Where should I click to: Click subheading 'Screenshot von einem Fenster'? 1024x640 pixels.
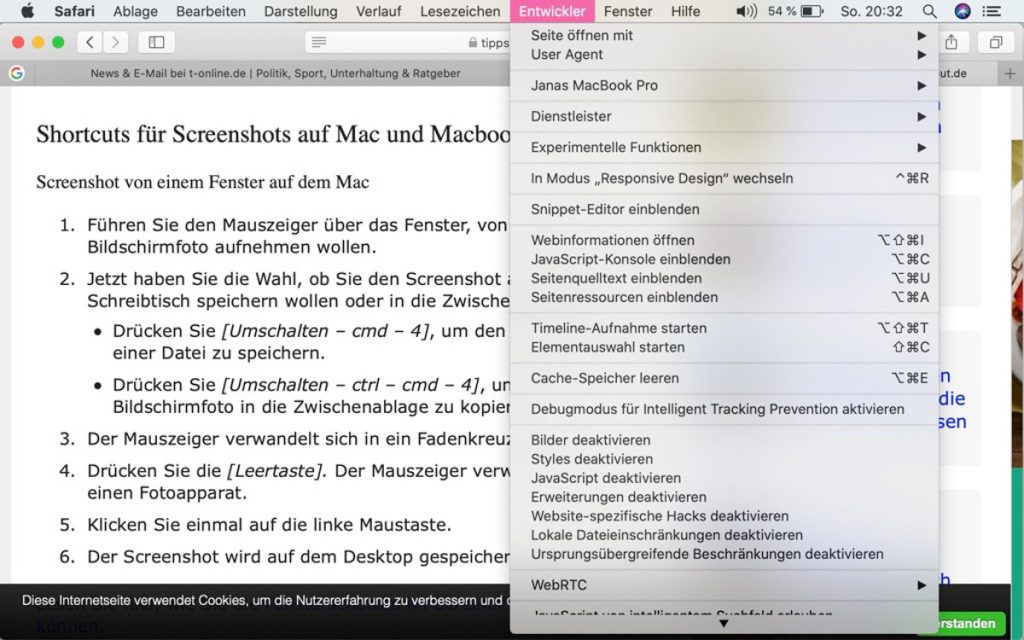[202, 182]
